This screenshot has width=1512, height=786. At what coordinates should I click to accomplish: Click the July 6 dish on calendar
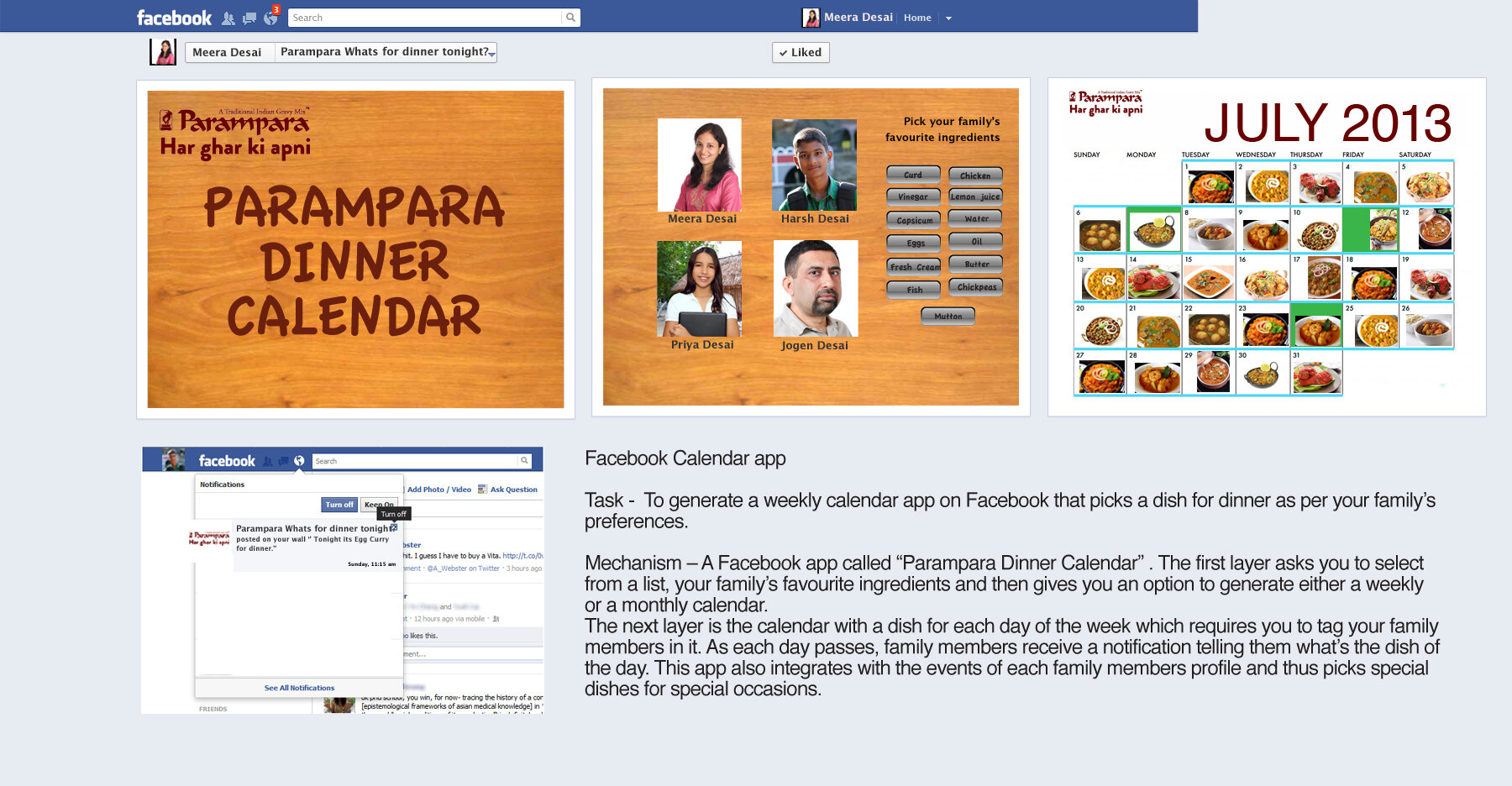(1100, 235)
